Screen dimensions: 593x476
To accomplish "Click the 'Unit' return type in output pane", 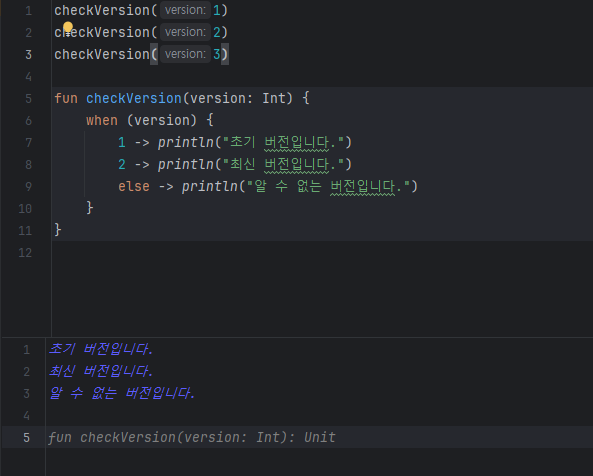I will coord(320,437).
